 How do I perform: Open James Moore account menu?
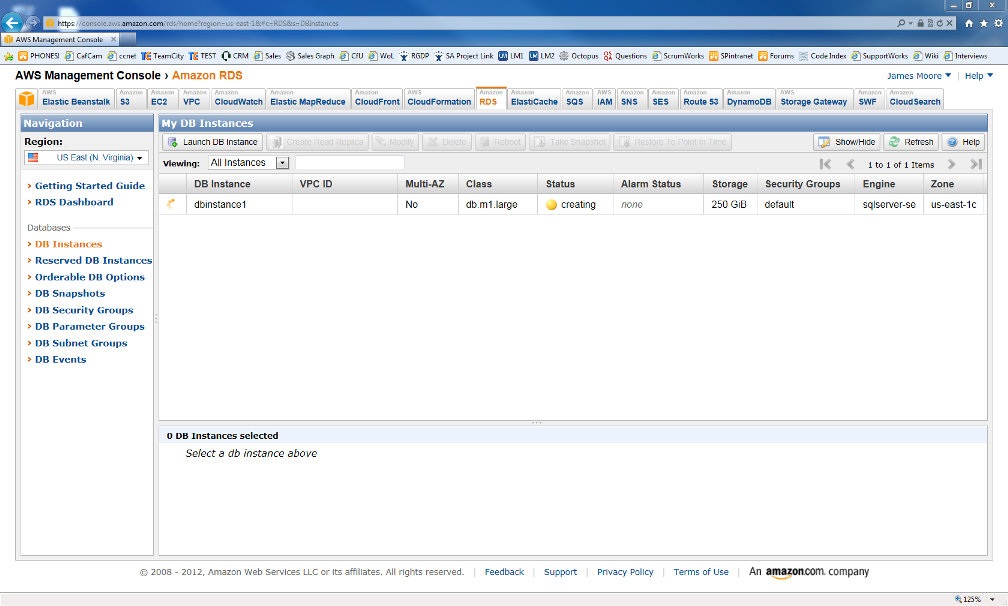coord(919,76)
